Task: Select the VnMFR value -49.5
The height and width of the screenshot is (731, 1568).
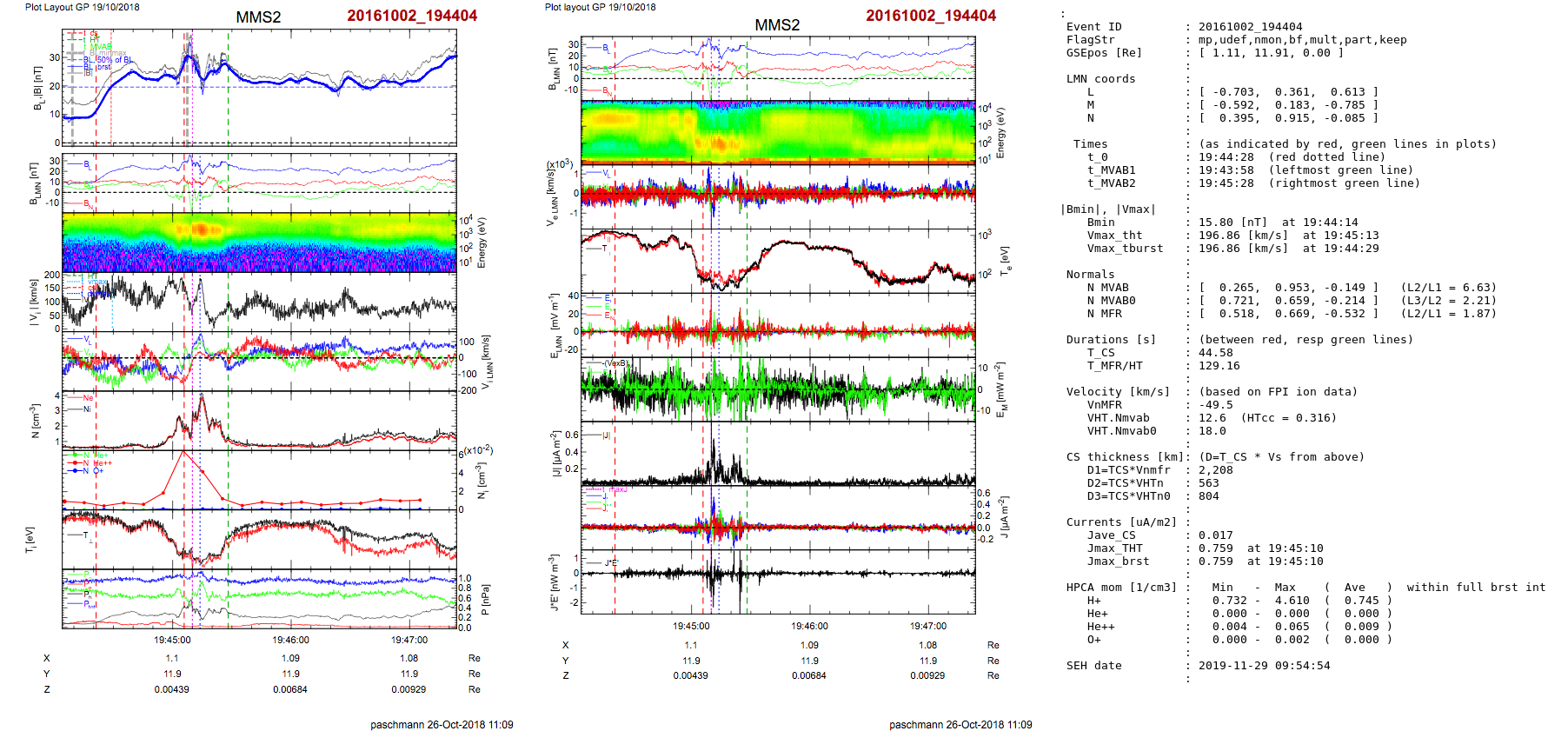Action: pyautogui.click(x=1215, y=405)
